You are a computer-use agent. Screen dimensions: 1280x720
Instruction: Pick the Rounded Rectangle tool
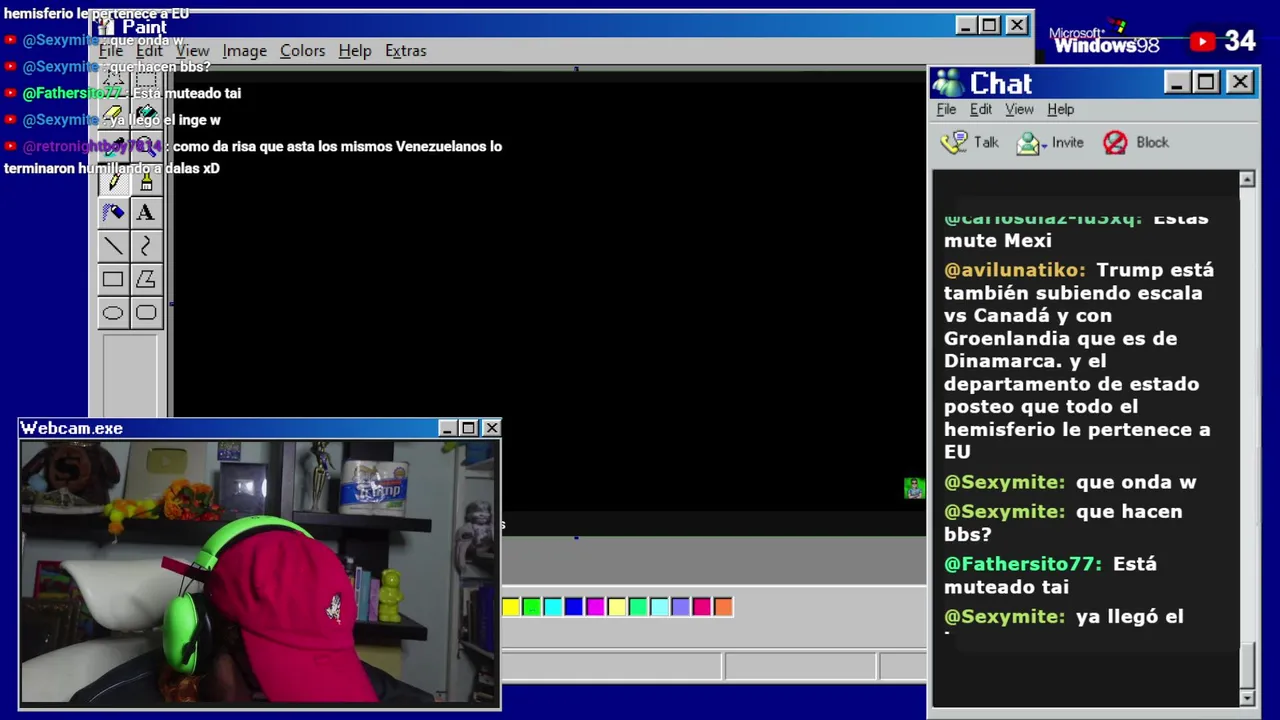tap(146, 313)
